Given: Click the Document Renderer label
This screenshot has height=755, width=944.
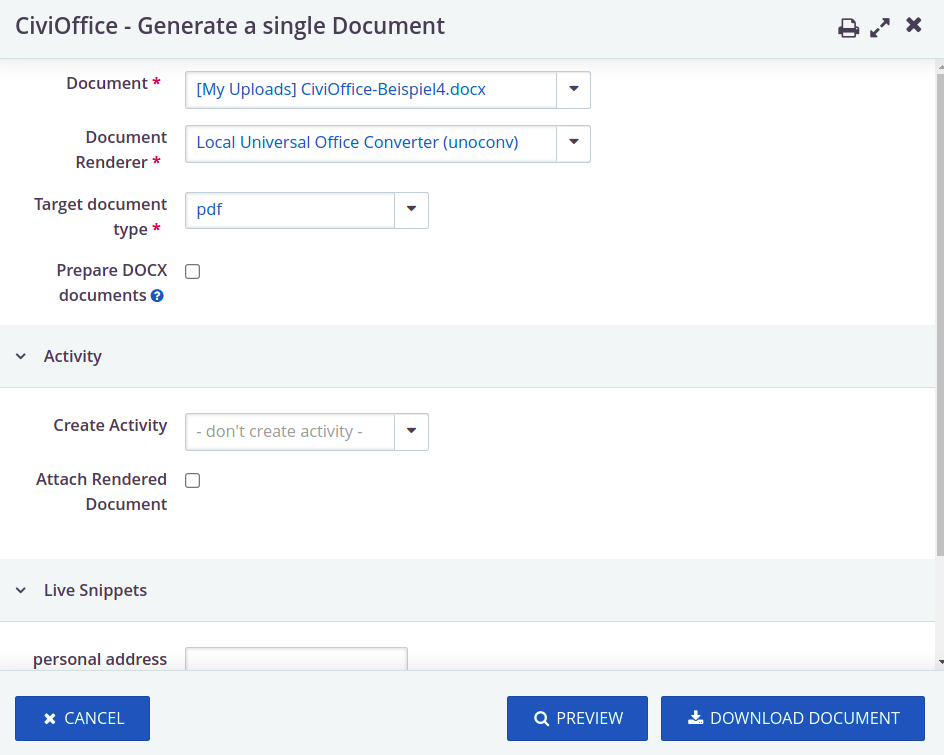Looking at the screenshot, I should click(x=121, y=150).
